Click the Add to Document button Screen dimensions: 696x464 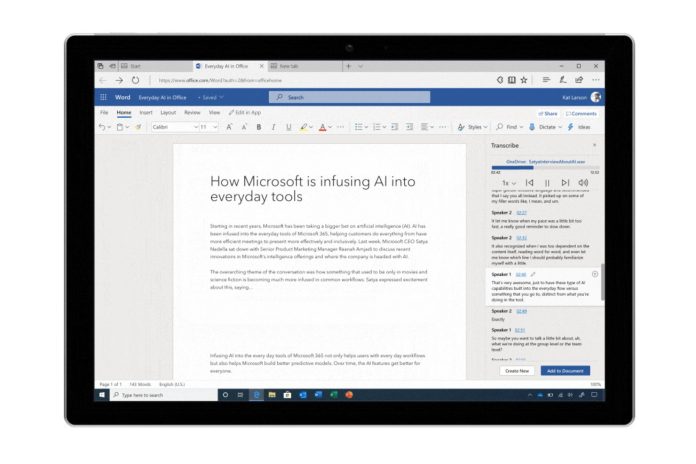(x=565, y=371)
